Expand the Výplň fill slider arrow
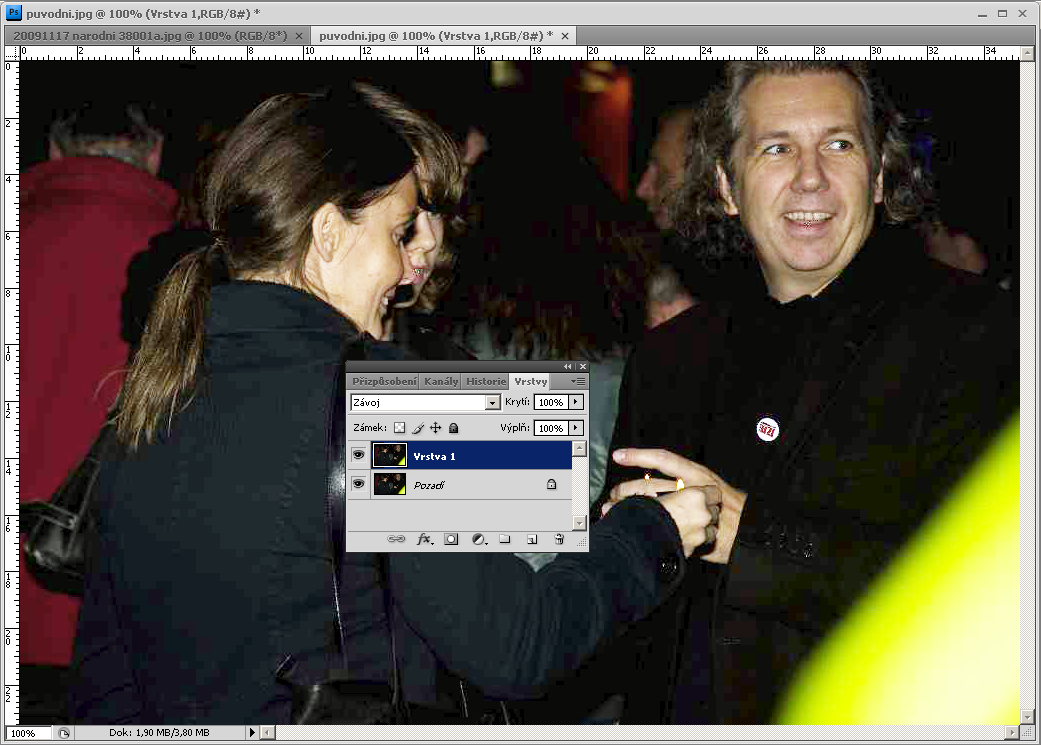 point(576,428)
